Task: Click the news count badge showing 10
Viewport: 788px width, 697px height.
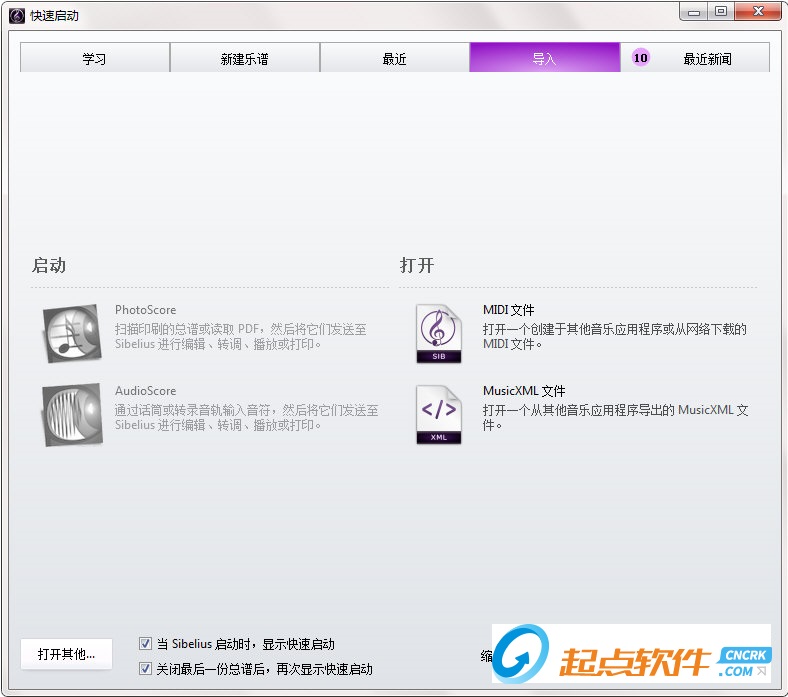Action: tap(640, 58)
